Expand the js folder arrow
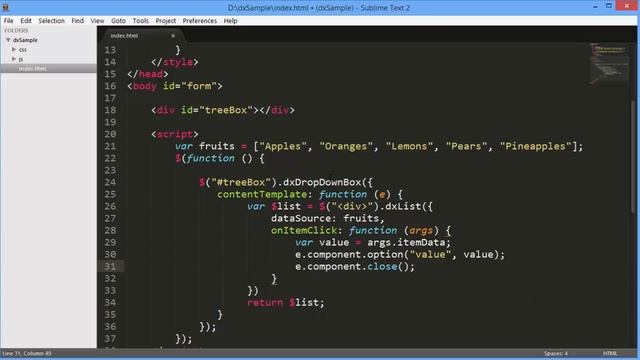 point(14,59)
